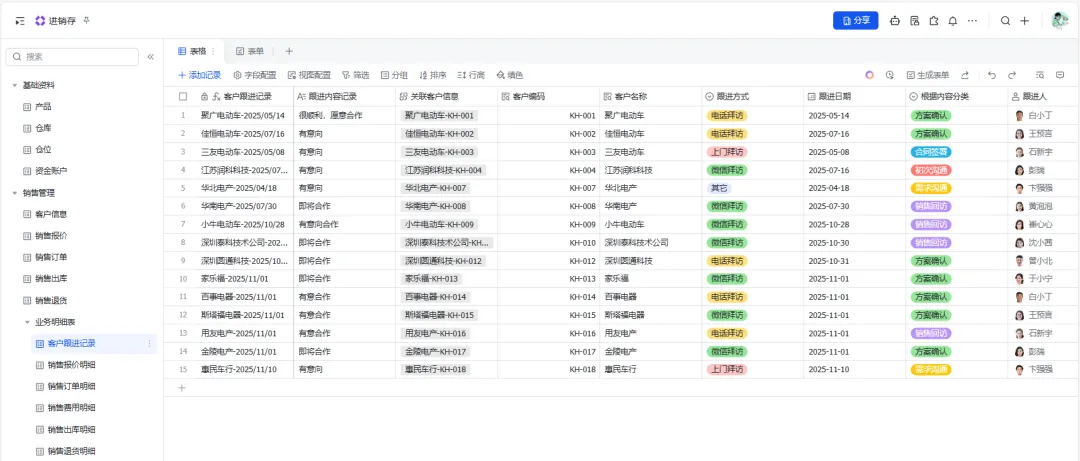Click the blue 分享 button

tap(855, 21)
